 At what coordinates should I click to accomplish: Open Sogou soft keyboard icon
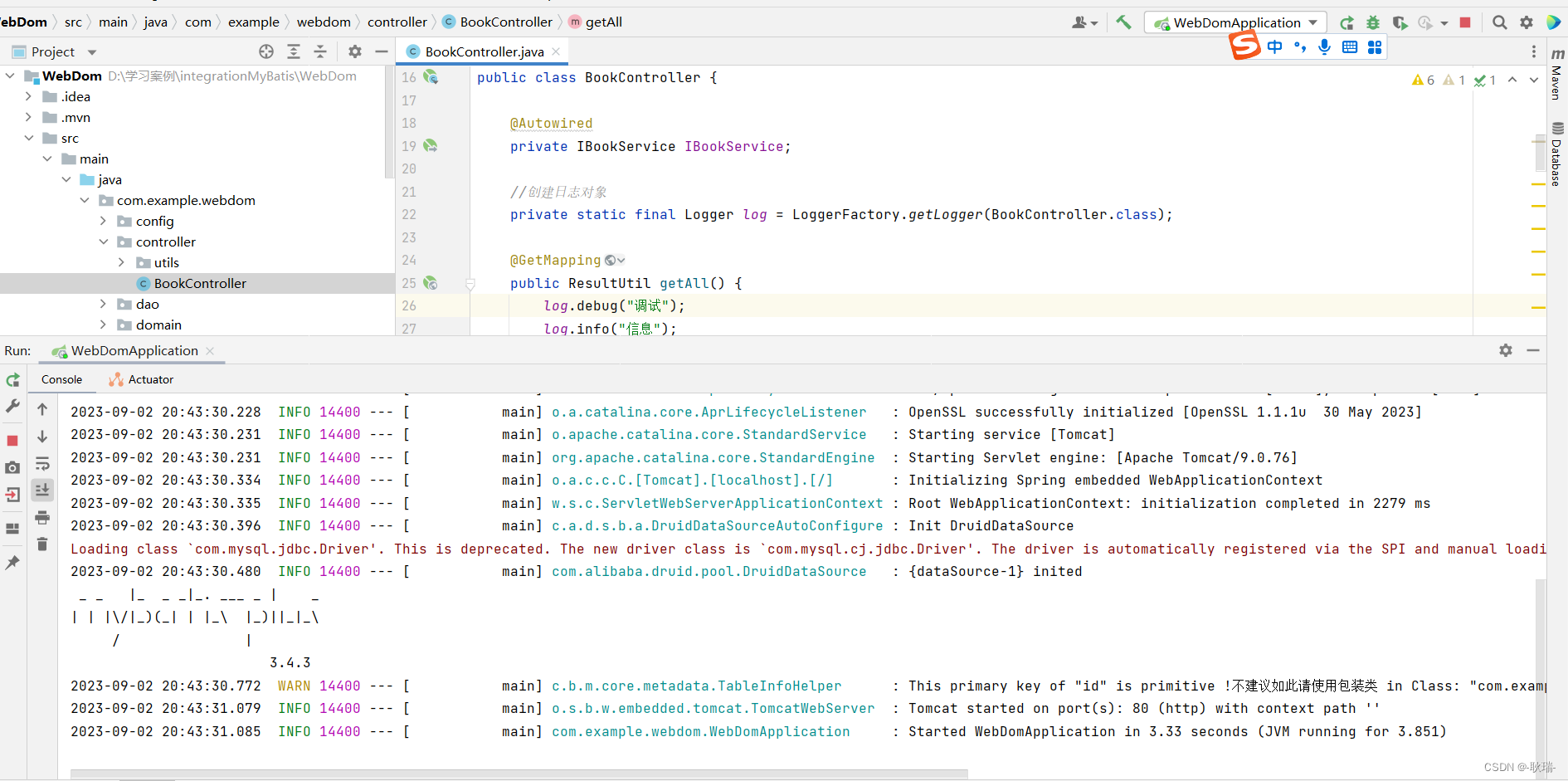click(x=1350, y=47)
